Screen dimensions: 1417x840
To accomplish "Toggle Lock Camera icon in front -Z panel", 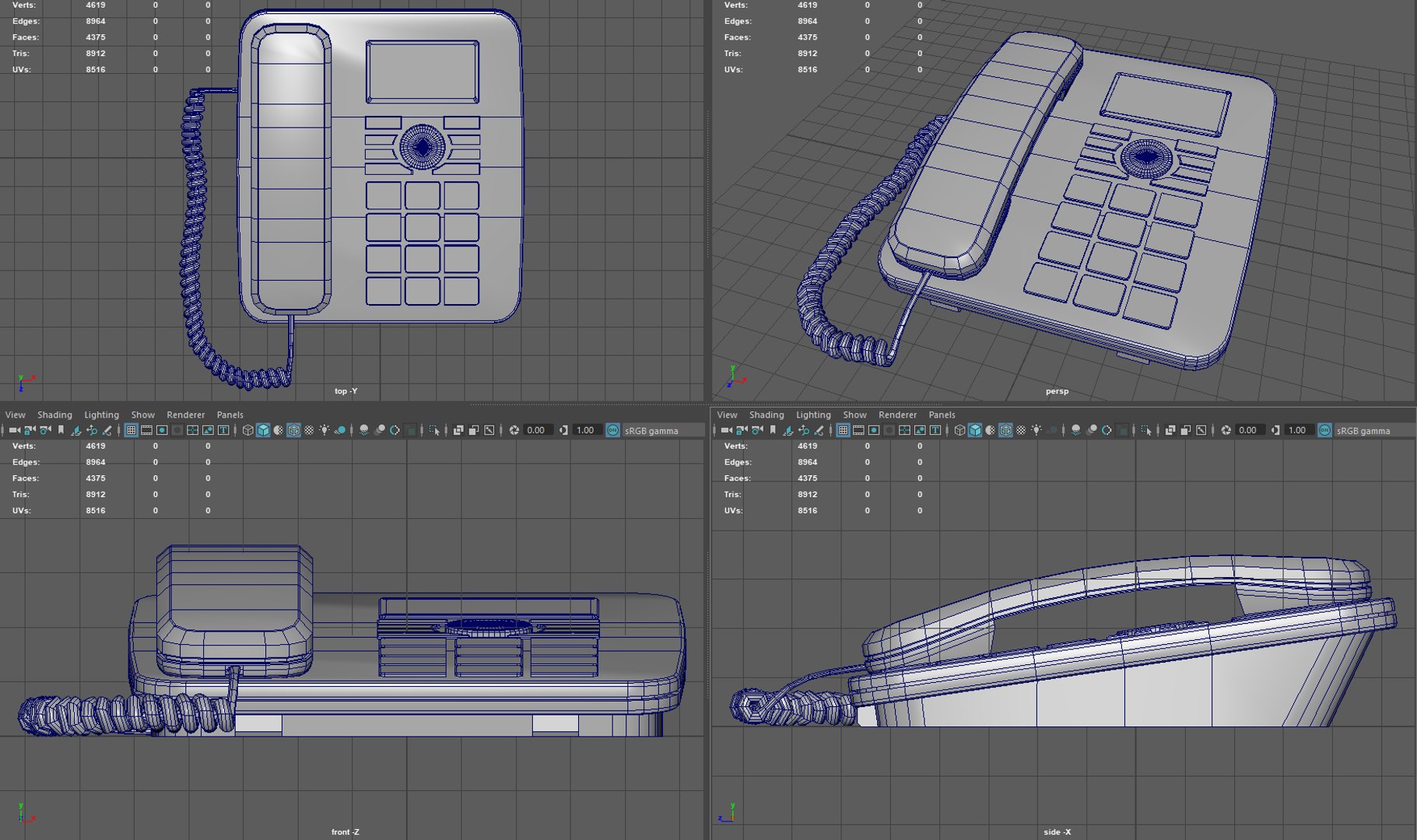I will click(30, 430).
